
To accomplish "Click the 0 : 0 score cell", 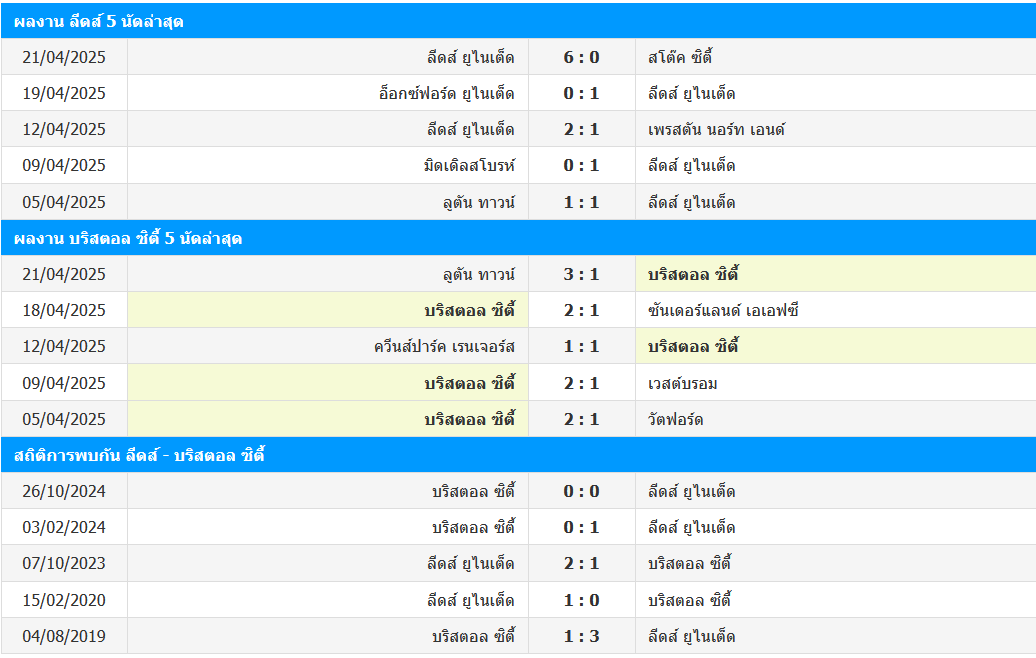I will click(581, 492).
